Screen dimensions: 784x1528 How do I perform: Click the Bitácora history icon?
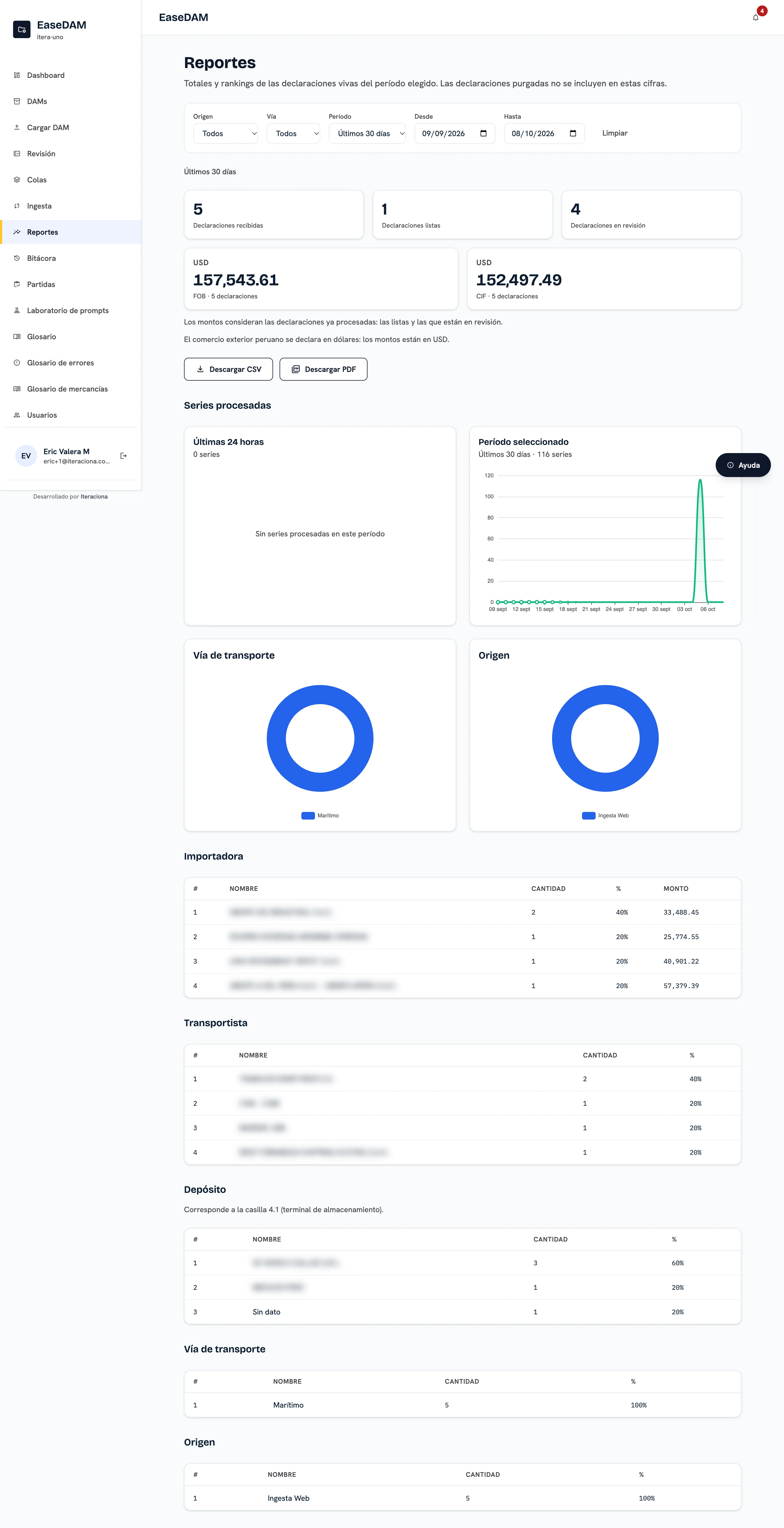point(17,258)
